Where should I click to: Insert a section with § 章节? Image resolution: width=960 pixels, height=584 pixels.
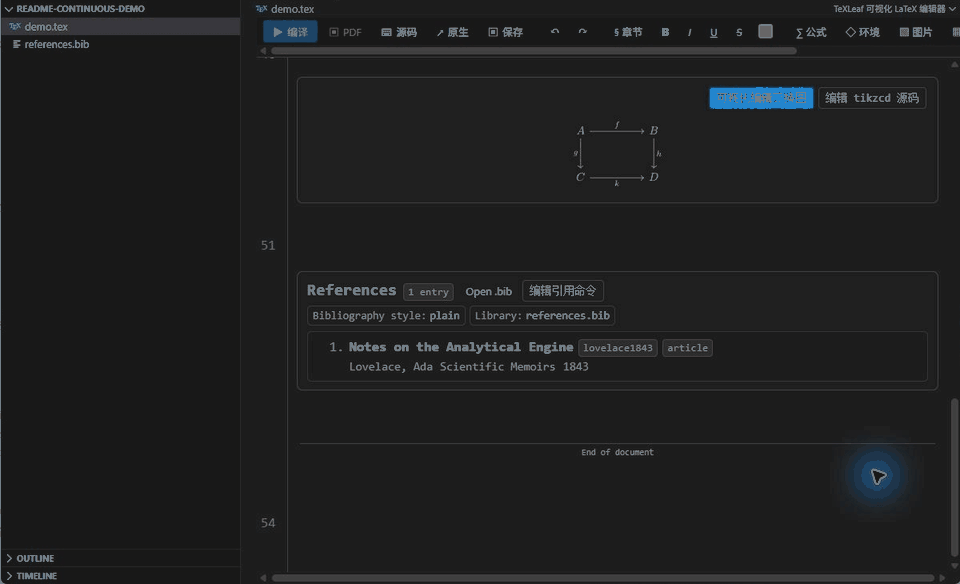pos(628,32)
